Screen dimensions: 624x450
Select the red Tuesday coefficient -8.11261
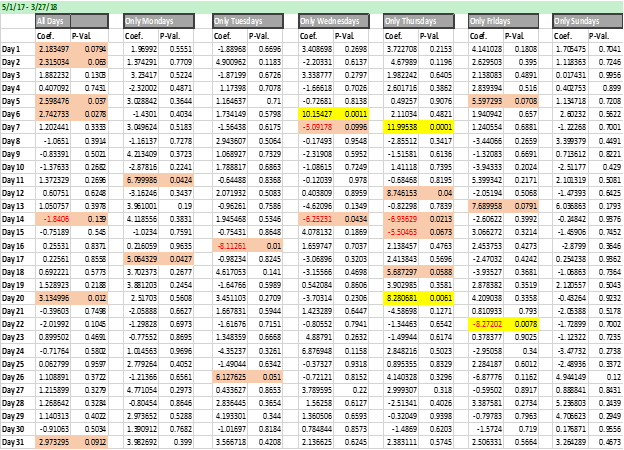click(230, 246)
